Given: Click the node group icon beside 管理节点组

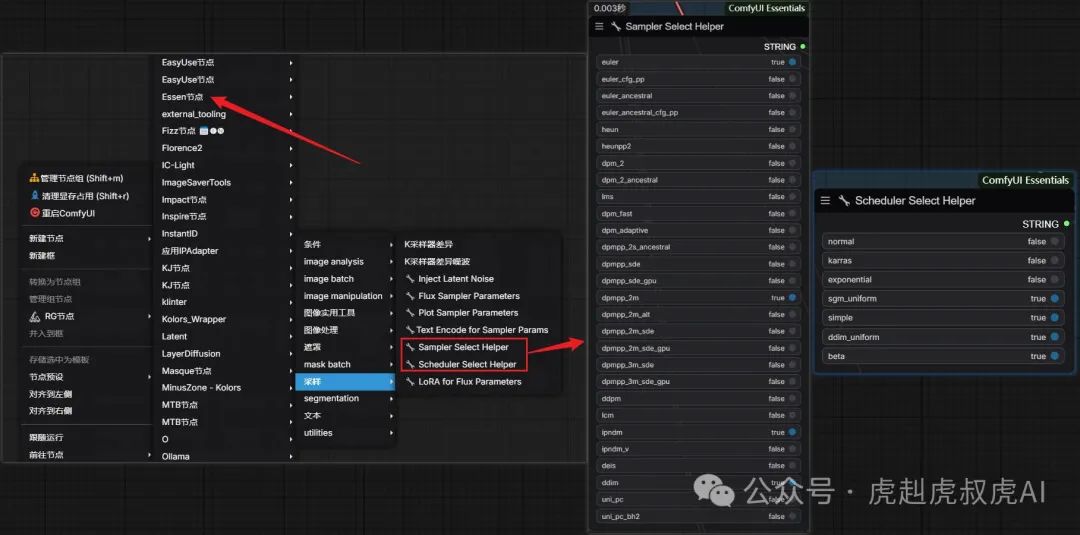Looking at the screenshot, I should pos(34,178).
